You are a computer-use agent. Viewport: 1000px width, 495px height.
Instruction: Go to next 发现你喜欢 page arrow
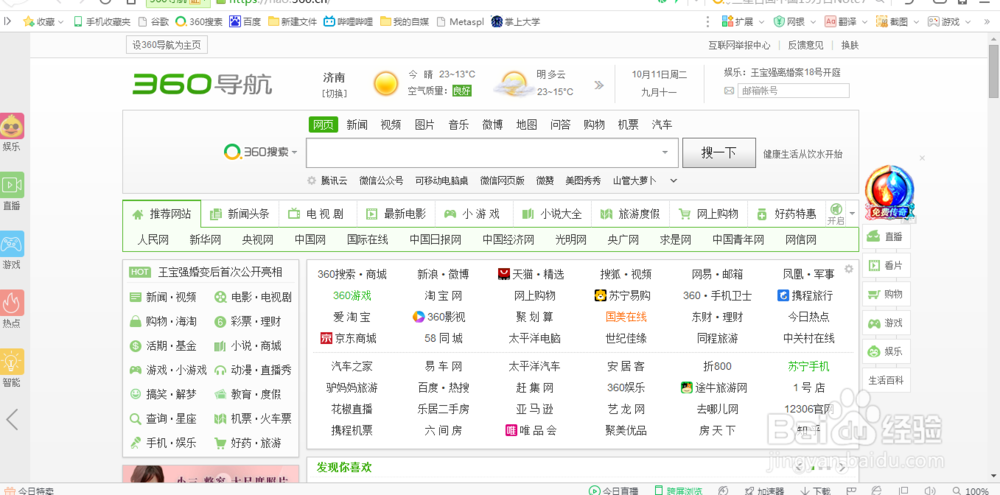[842, 468]
